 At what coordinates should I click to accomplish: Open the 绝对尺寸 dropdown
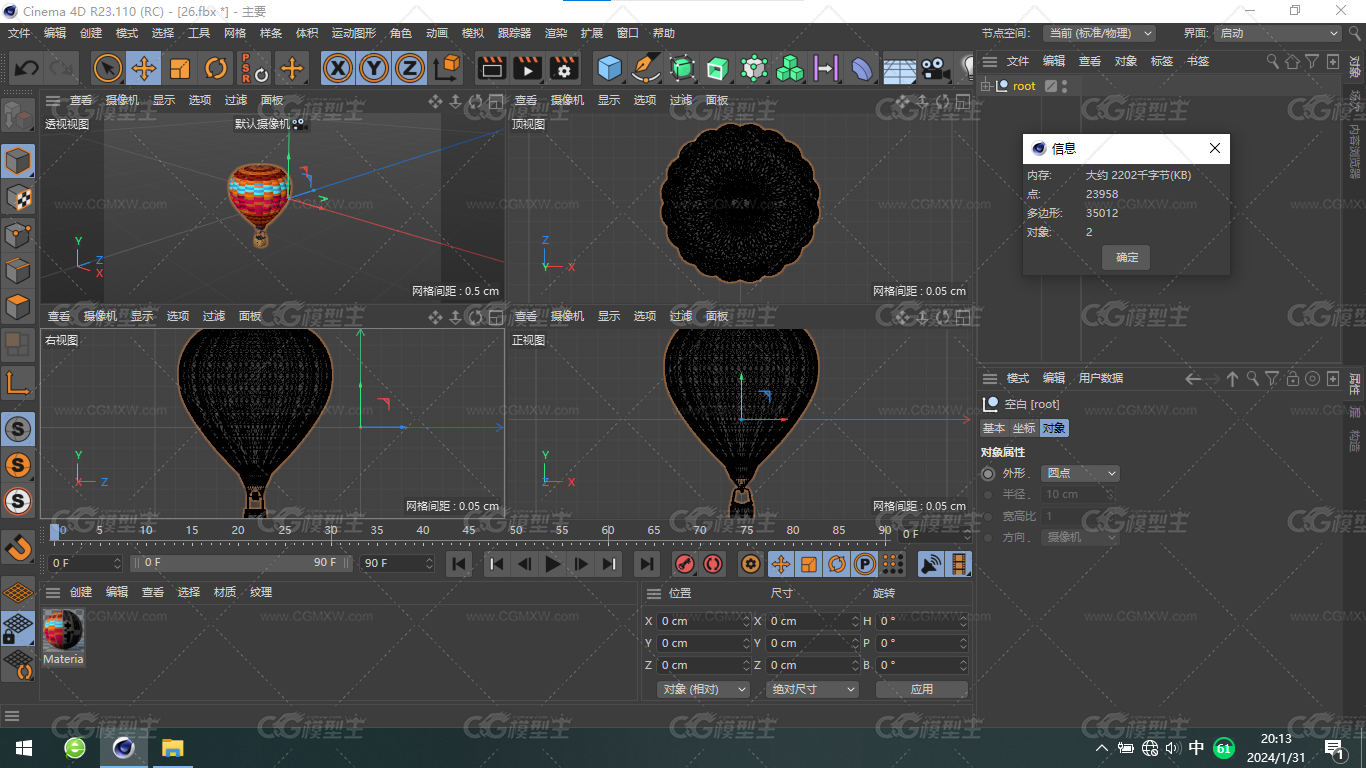tap(813, 689)
